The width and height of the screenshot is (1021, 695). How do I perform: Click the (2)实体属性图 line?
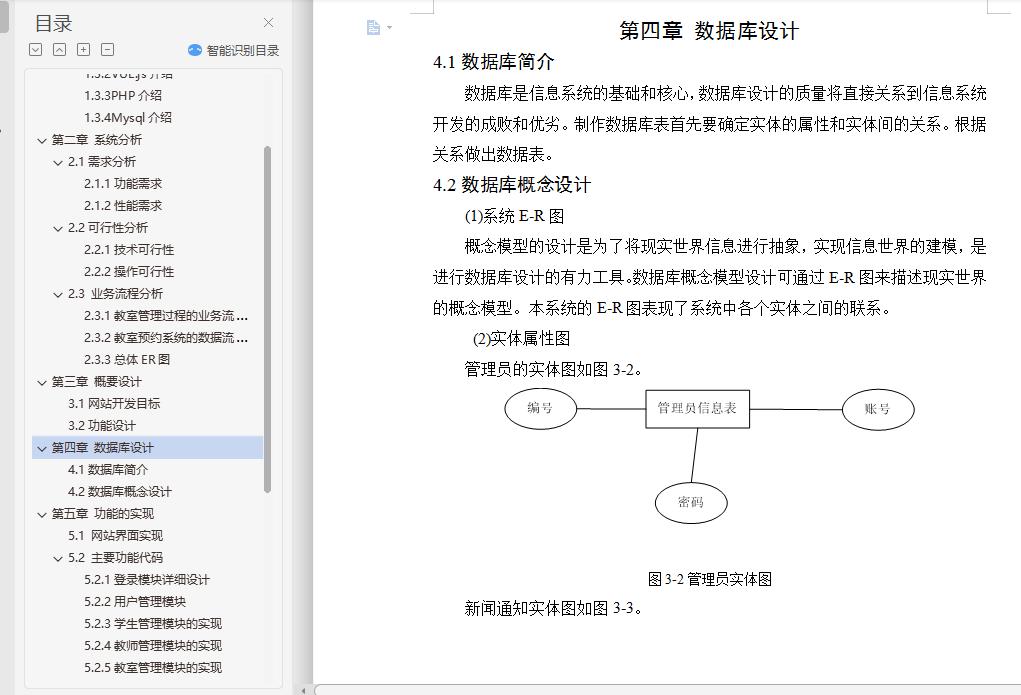click(522, 339)
